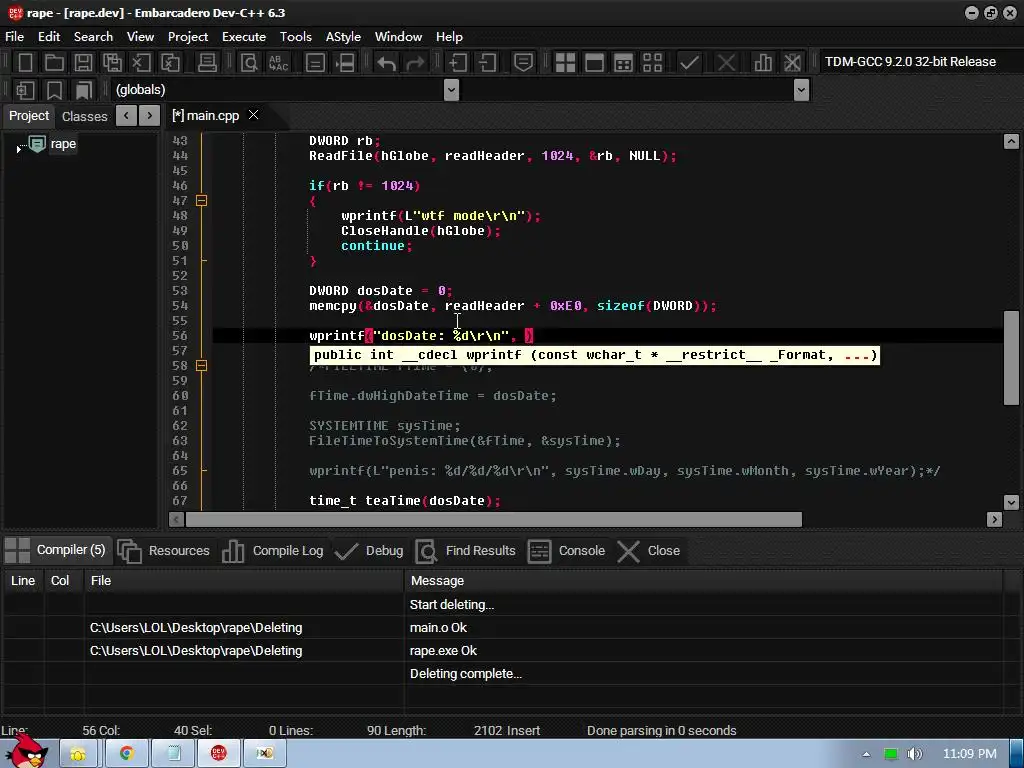This screenshot has height=768, width=1024.
Task: Click the Indent toolbar icon
Action: (458, 63)
